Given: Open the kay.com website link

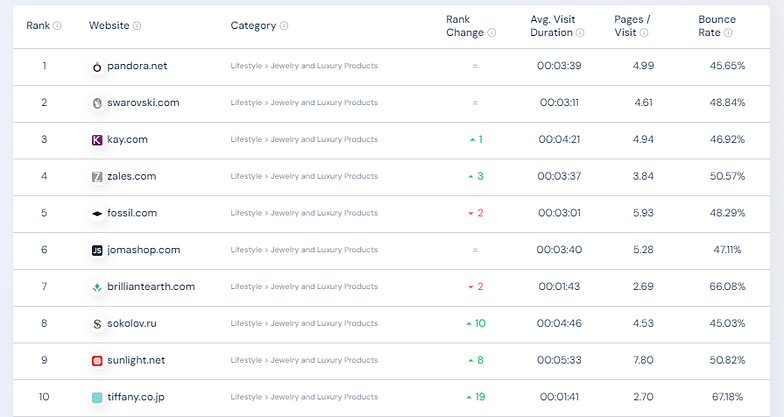Looking at the screenshot, I should [128, 140].
